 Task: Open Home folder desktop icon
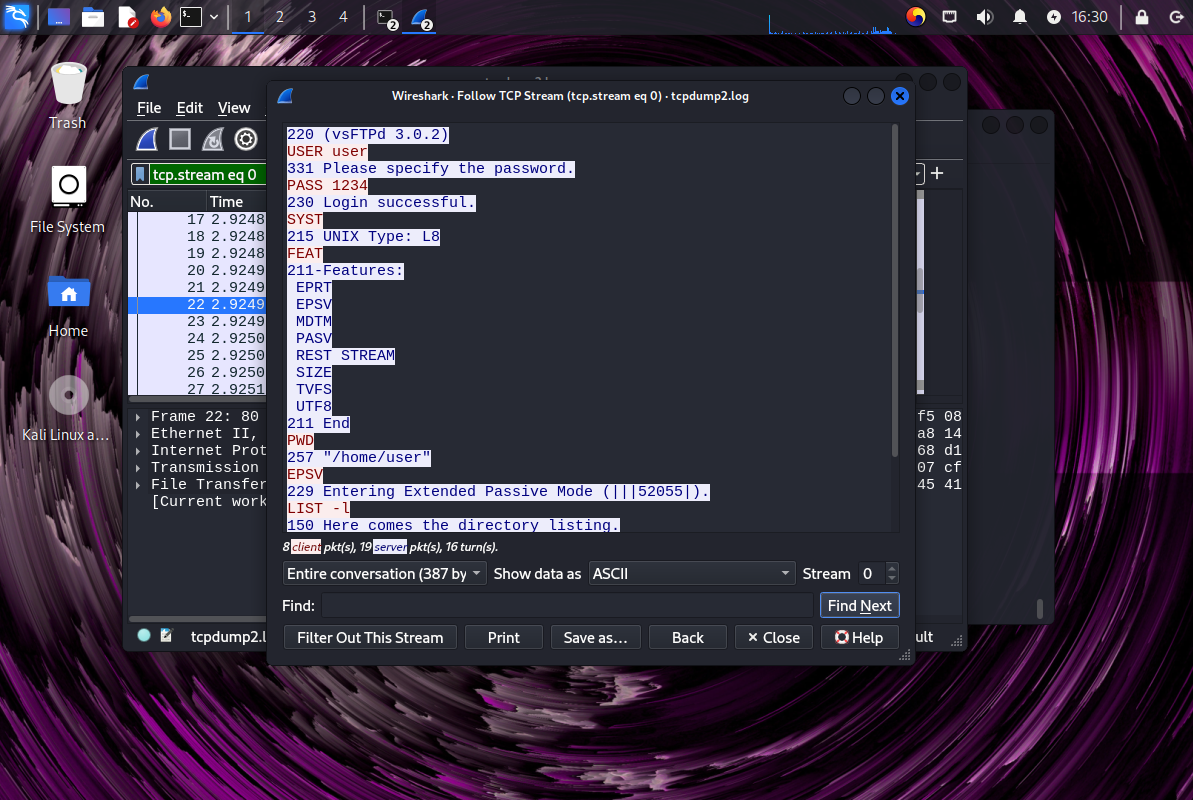pyautogui.click(x=68, y=304)
